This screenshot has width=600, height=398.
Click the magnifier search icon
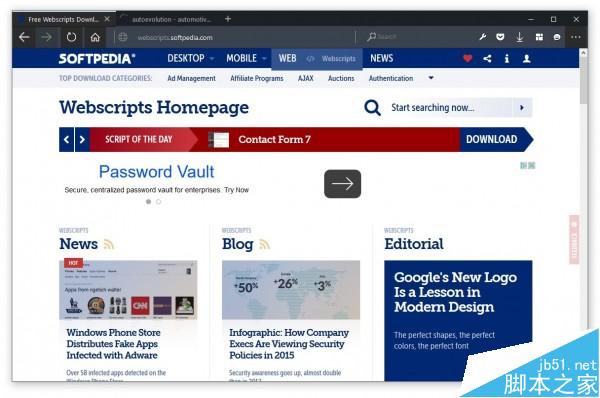(372, 108)
